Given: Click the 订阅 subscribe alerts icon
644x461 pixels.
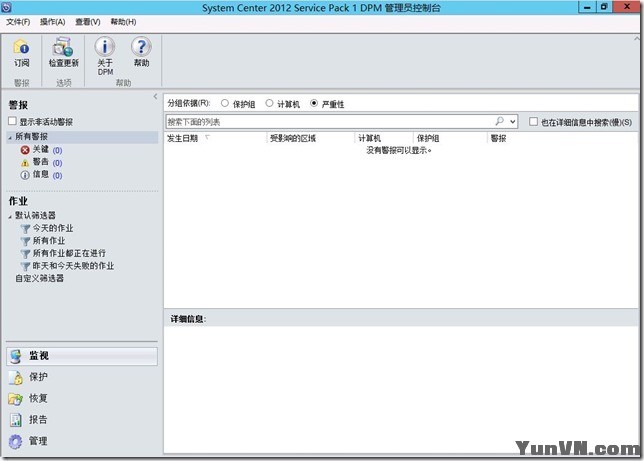Looking at the screenshot, I should [x=21, y=46].
